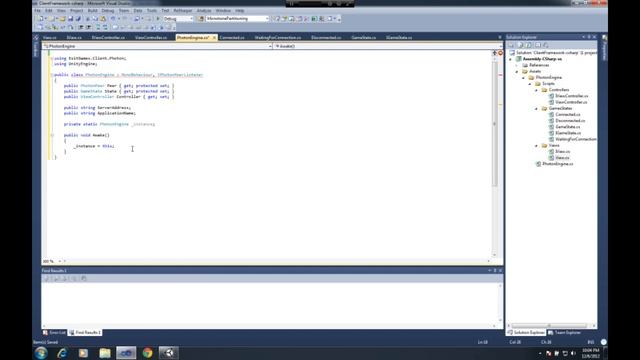Click the Save All toolbar icon
The image size is (640, 360).
click(x=78, y=19)
